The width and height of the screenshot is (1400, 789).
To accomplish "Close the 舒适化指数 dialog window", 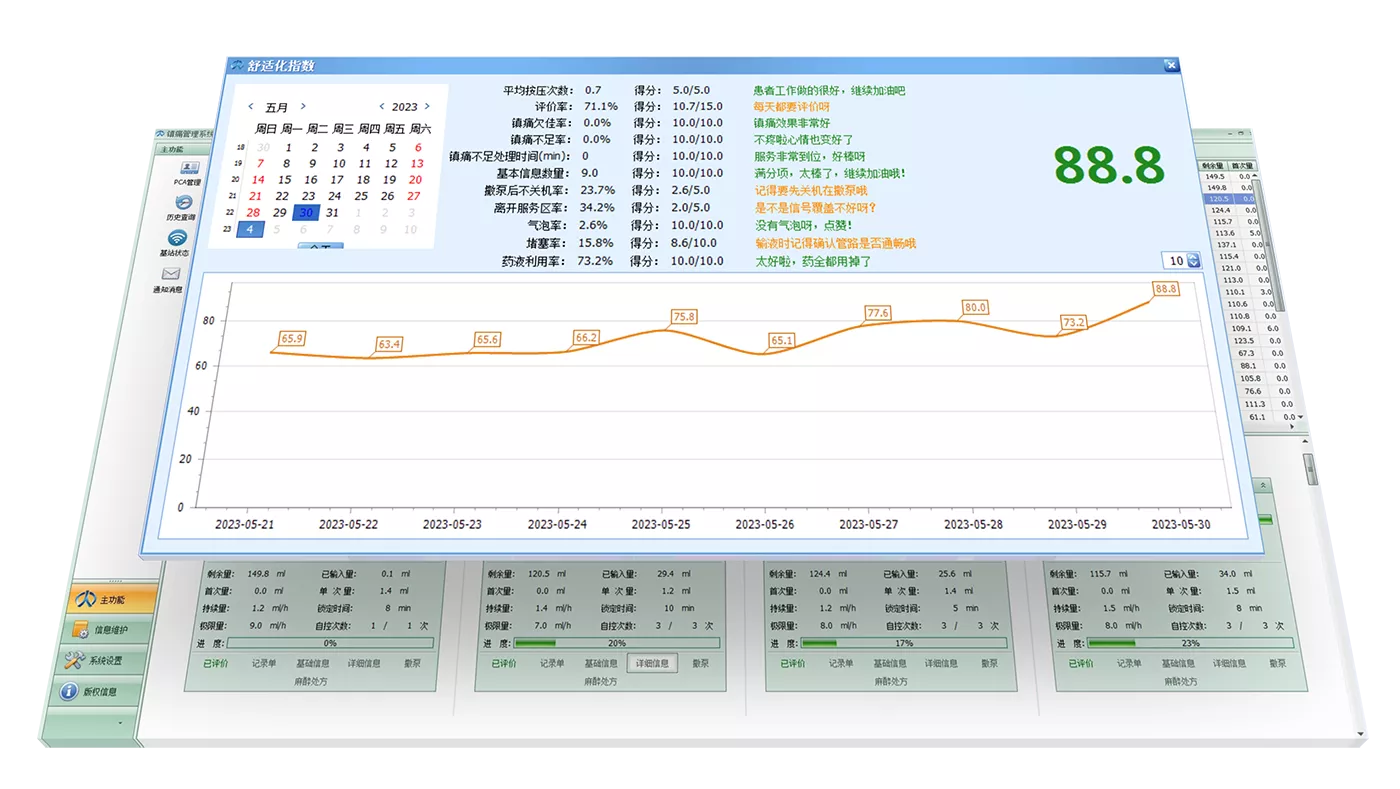I will pos(1171,65).
